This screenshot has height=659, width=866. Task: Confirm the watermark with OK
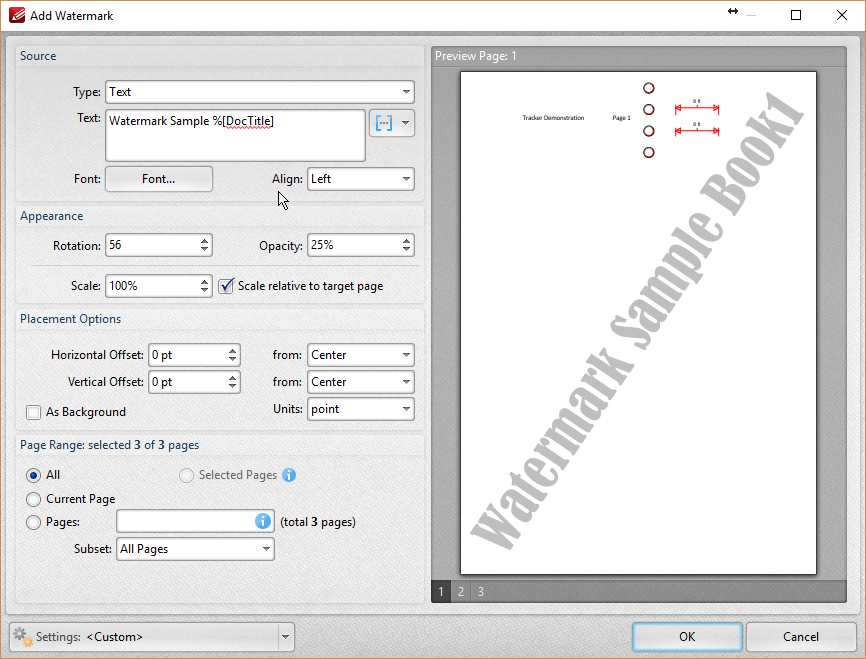687,636
